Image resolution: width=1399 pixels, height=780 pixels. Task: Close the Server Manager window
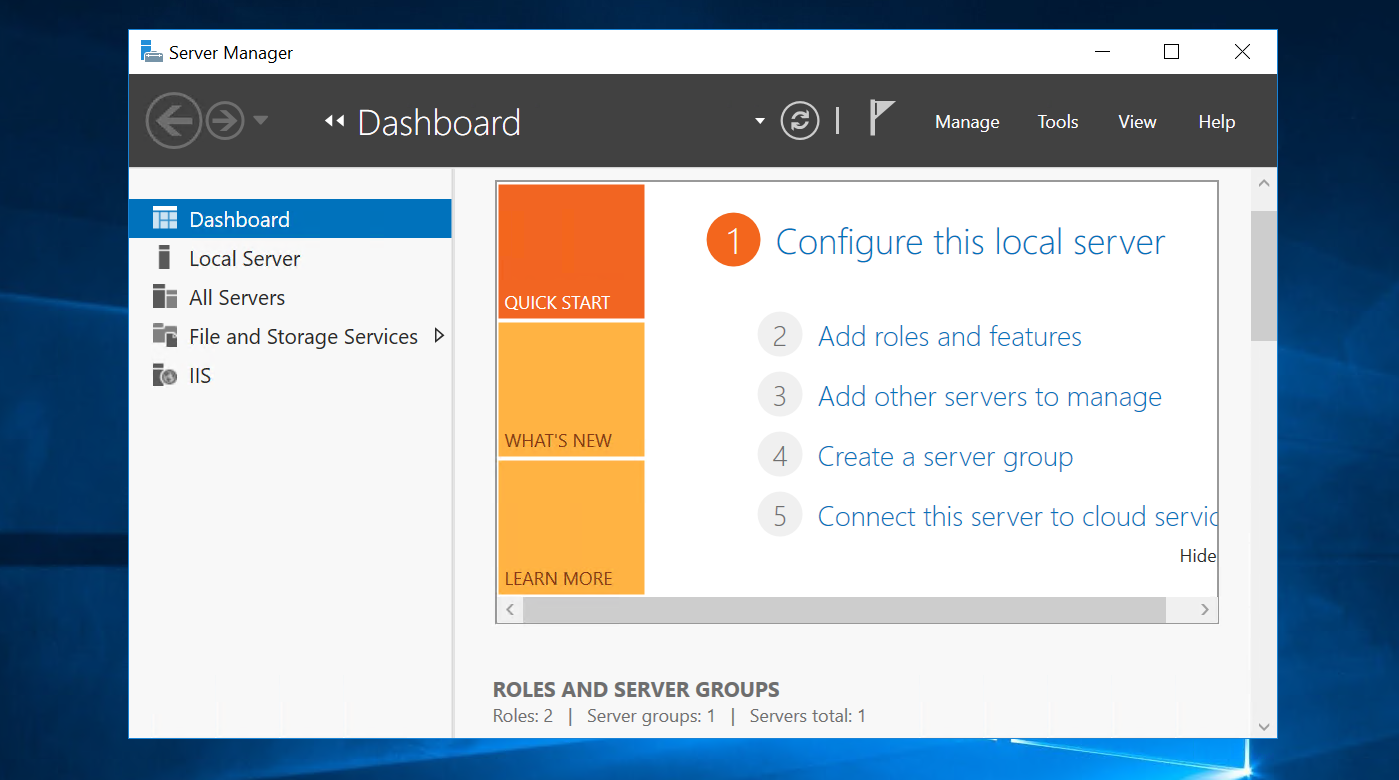[1242, 52]
